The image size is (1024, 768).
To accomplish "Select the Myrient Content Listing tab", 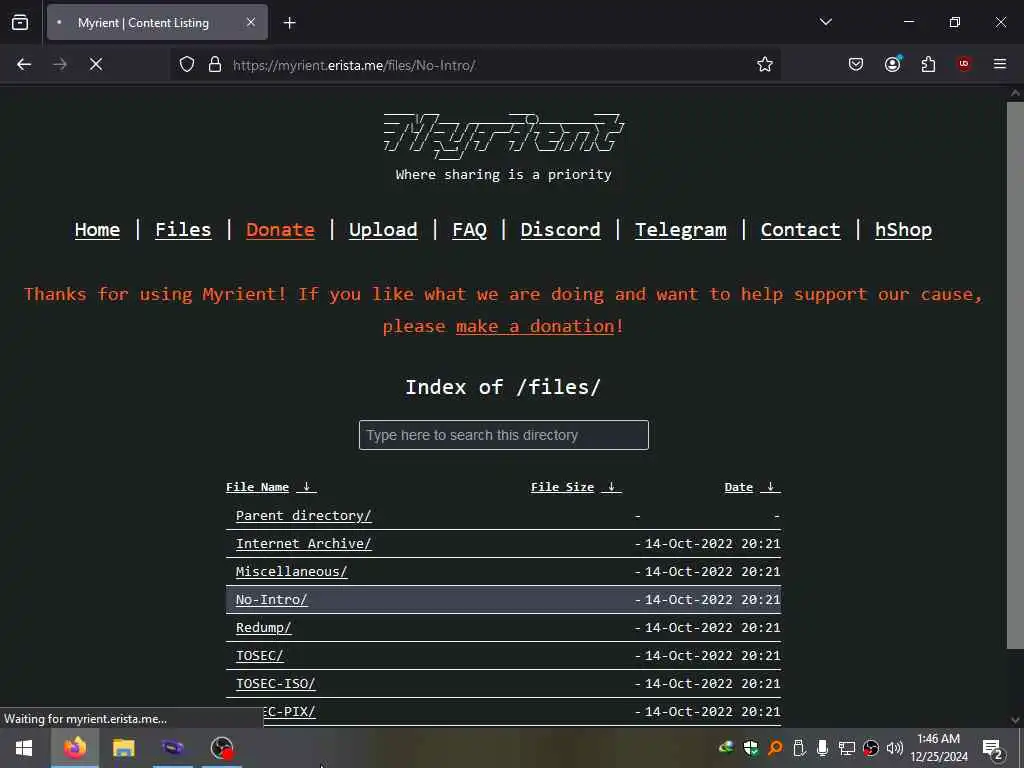I will point(157,23).
